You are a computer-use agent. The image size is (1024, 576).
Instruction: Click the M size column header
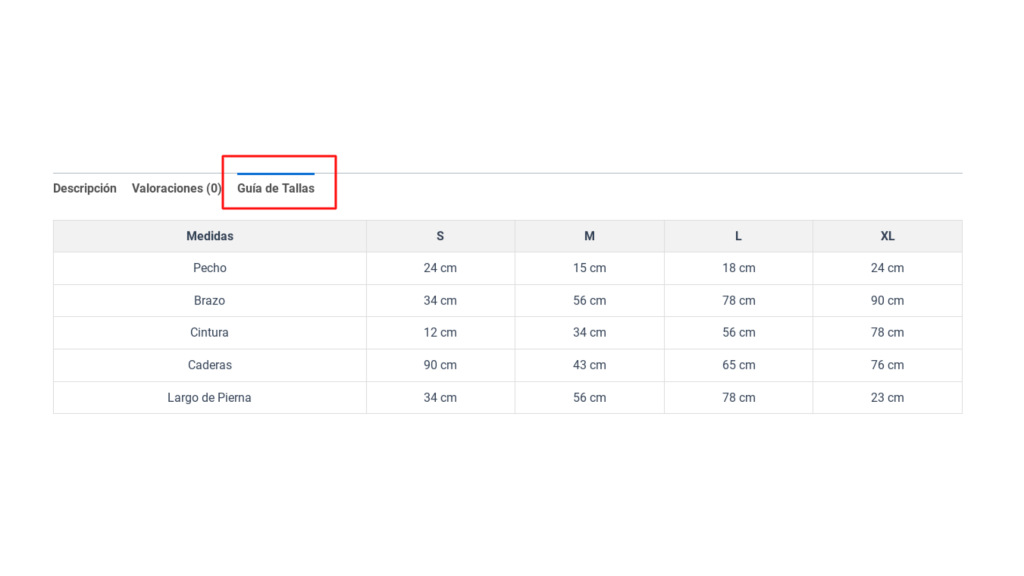pos(590,236)
